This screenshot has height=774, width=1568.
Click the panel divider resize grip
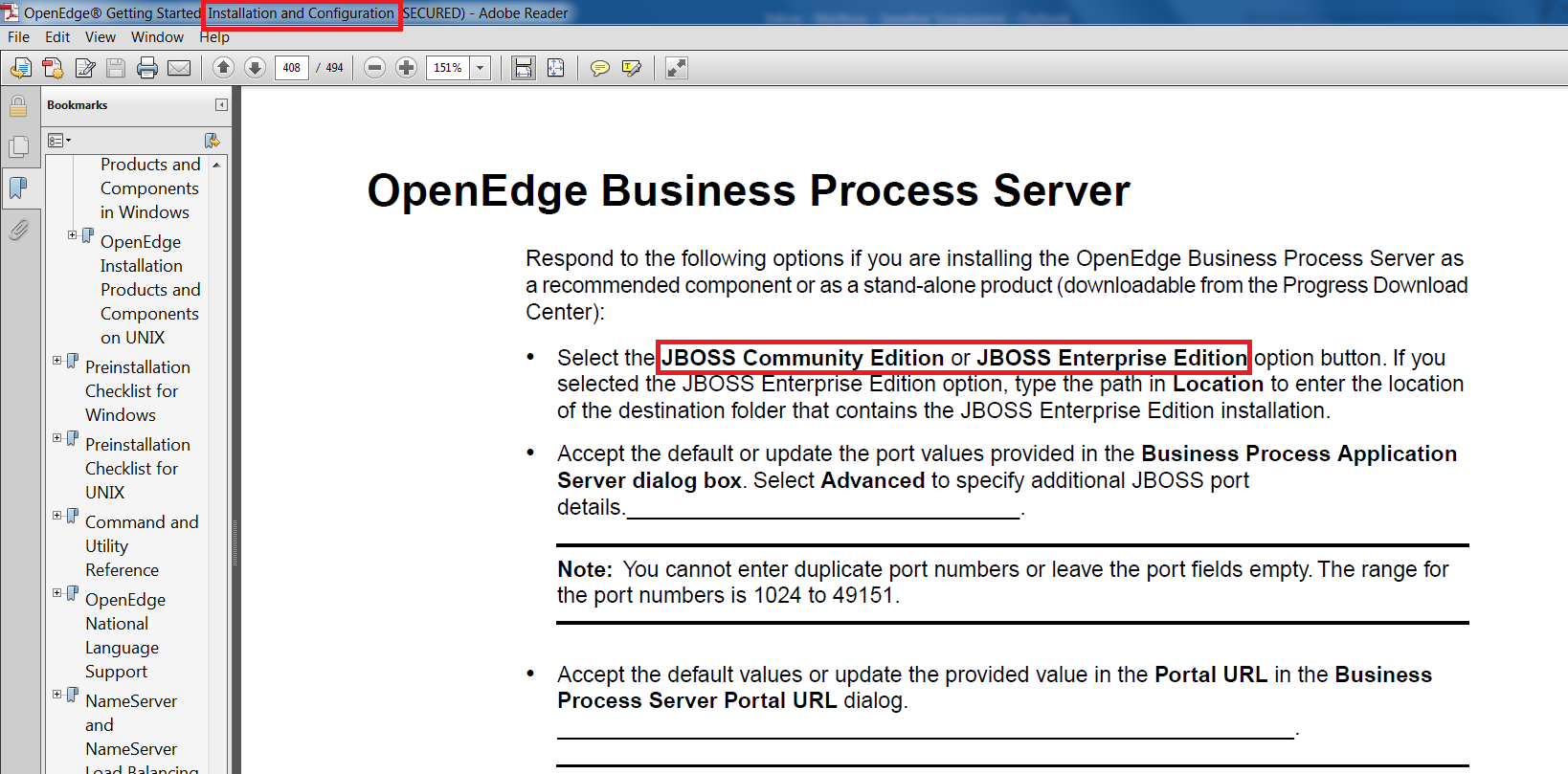coord(235,542)
